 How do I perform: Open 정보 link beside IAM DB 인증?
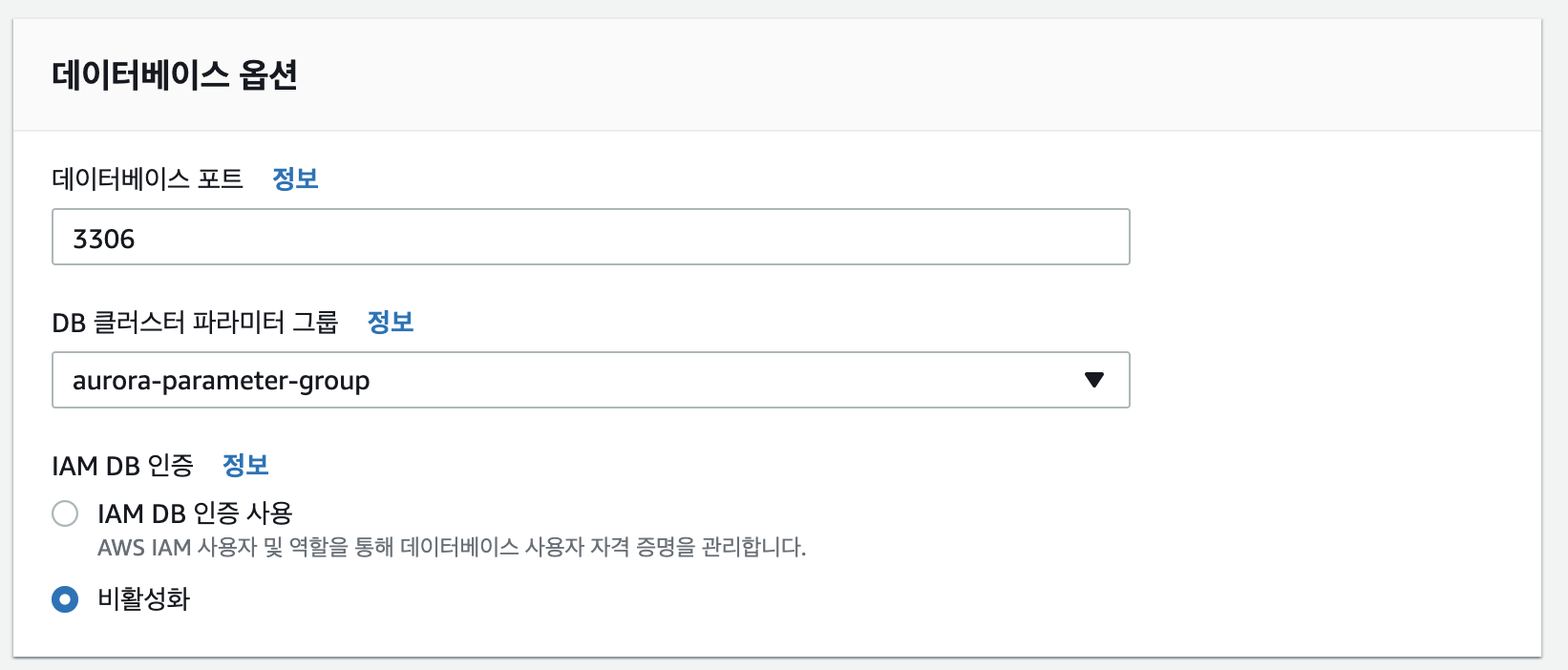point(245,465)
